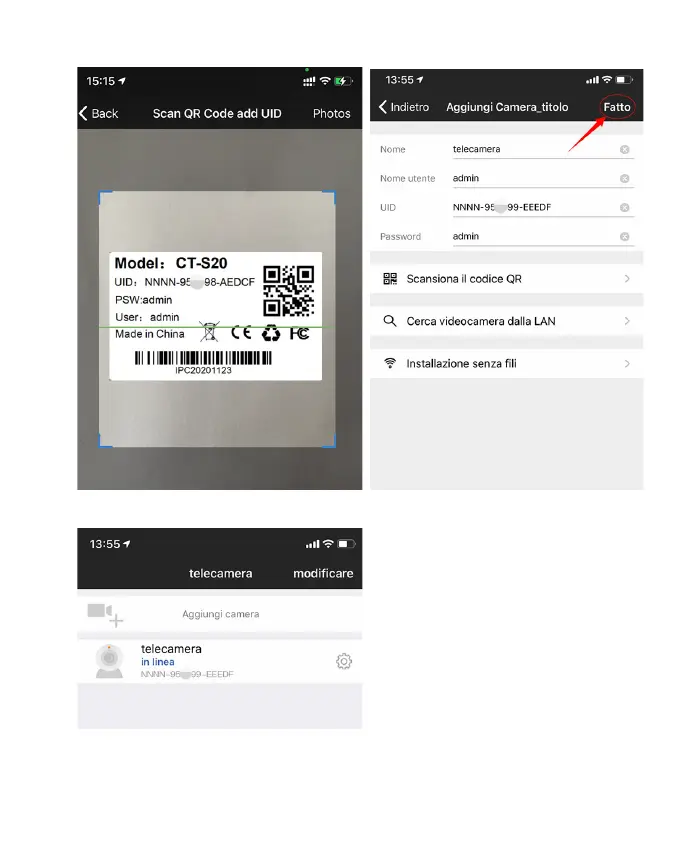Open Installazione senza fili
This screenshot has height=850, width=680.
pyautogui.click(x=506, y=363)
